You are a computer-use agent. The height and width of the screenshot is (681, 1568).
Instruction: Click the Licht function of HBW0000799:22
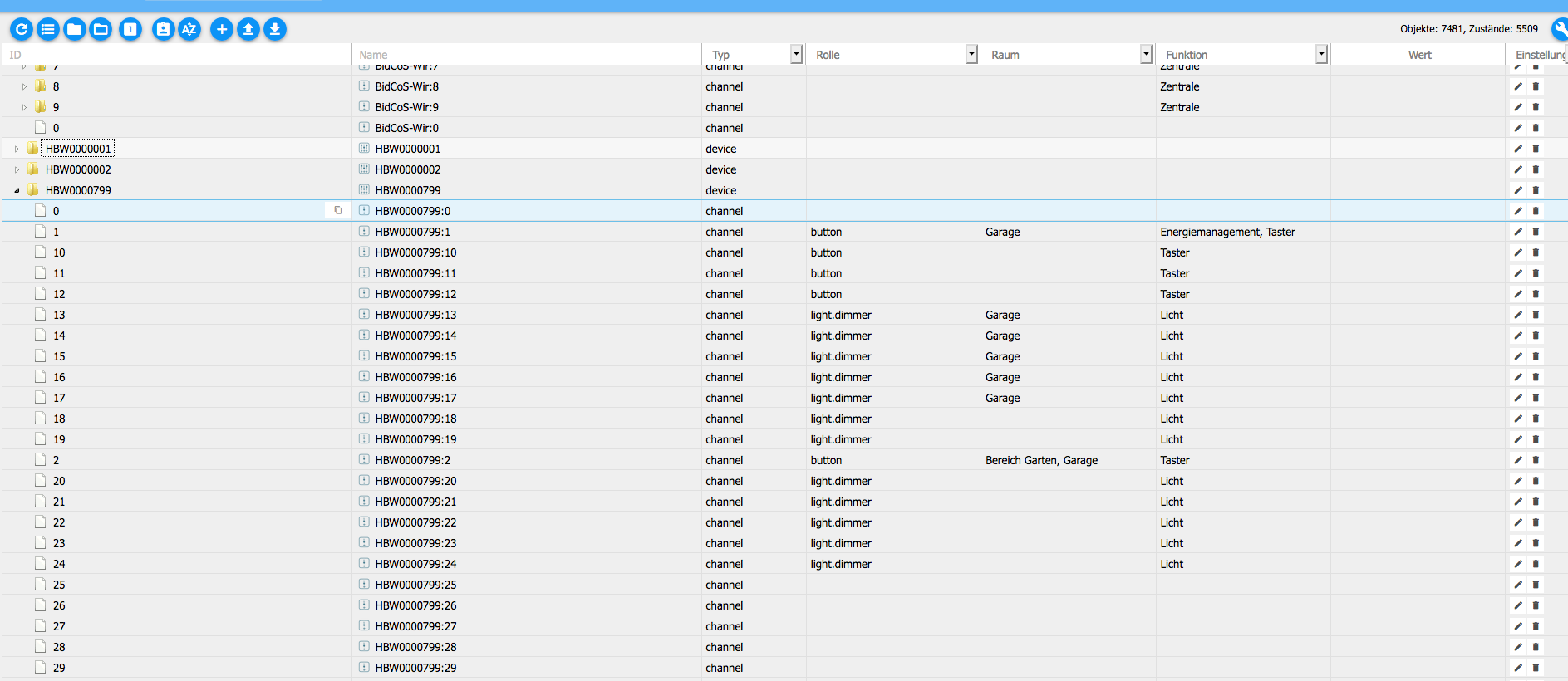pyautogui.click(x=1172, y=522)
